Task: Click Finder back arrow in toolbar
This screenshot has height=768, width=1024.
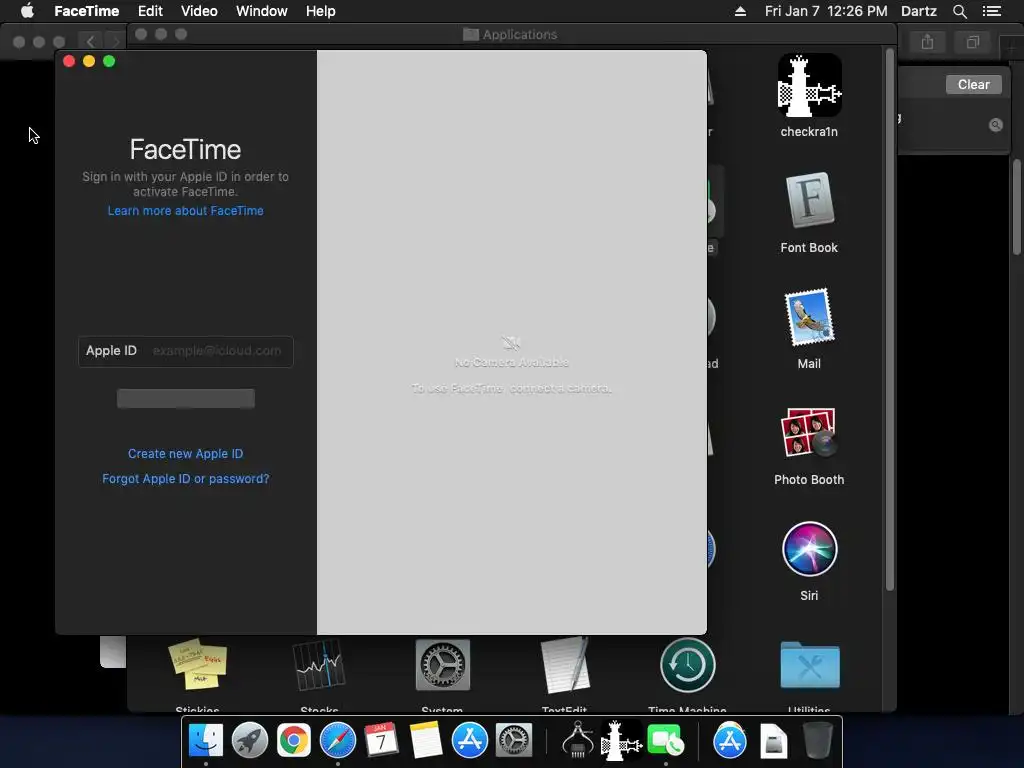Action: point(90,42)
